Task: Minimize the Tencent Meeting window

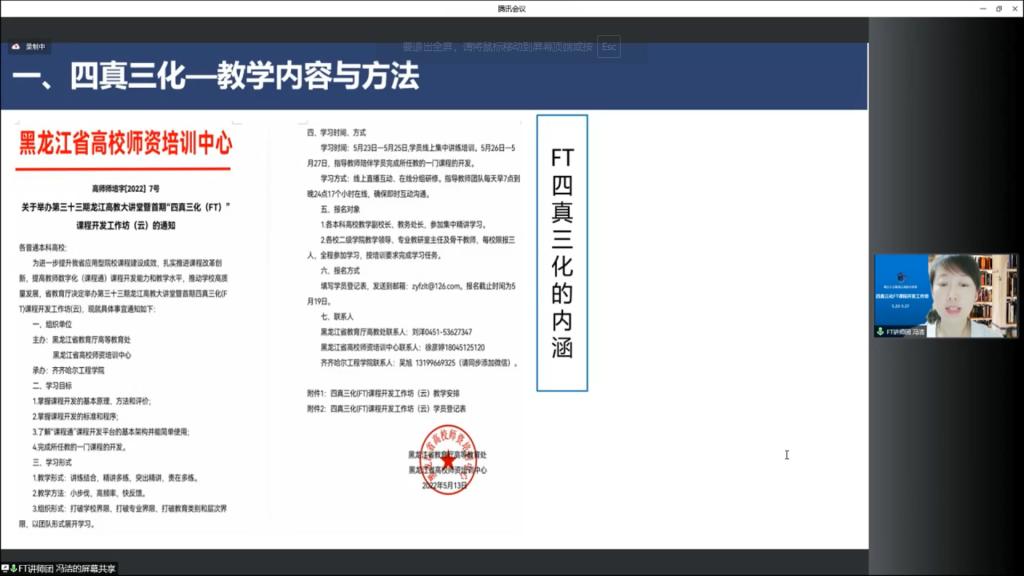Action: [977, 8]
